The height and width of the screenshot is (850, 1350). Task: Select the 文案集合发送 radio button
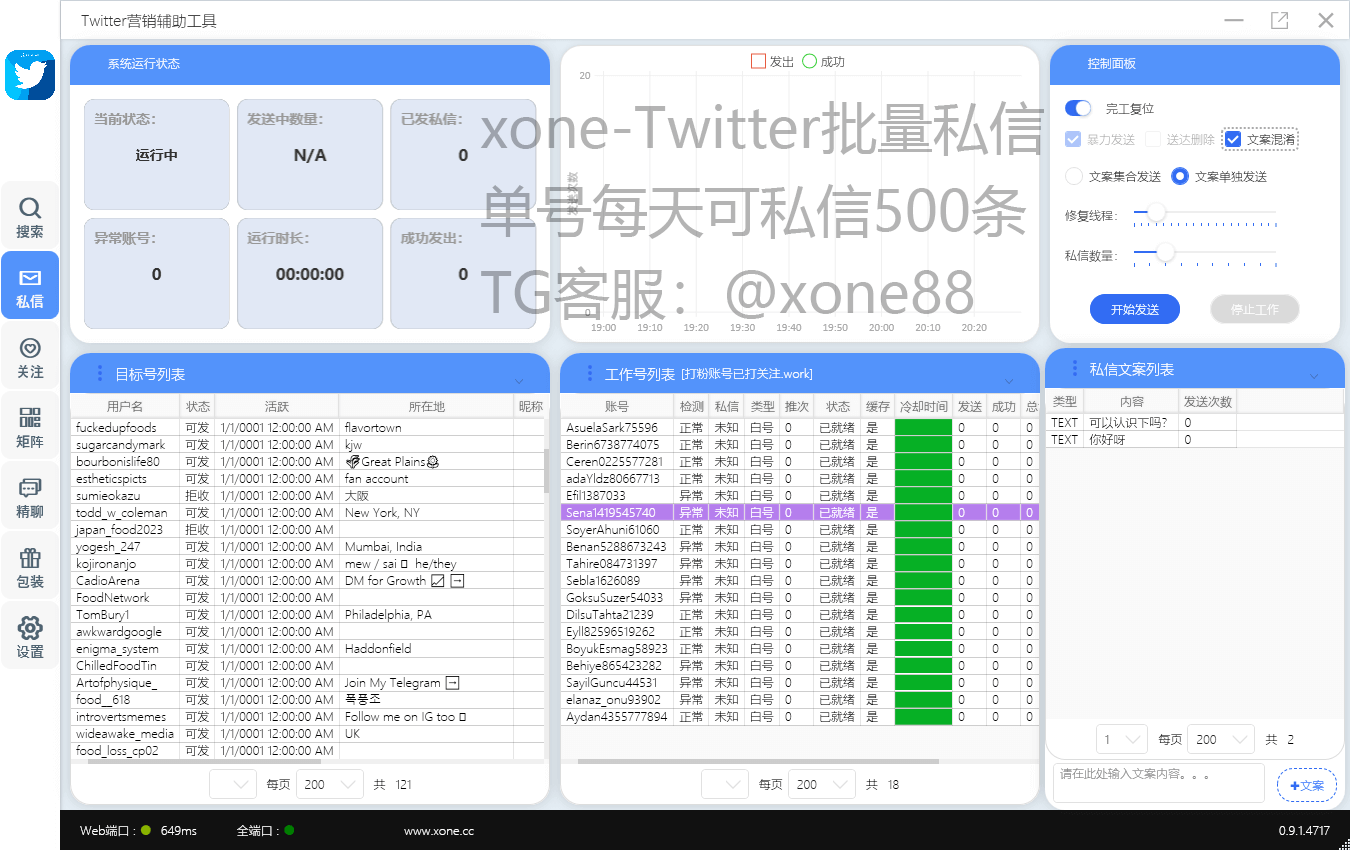click(1074, 176)
